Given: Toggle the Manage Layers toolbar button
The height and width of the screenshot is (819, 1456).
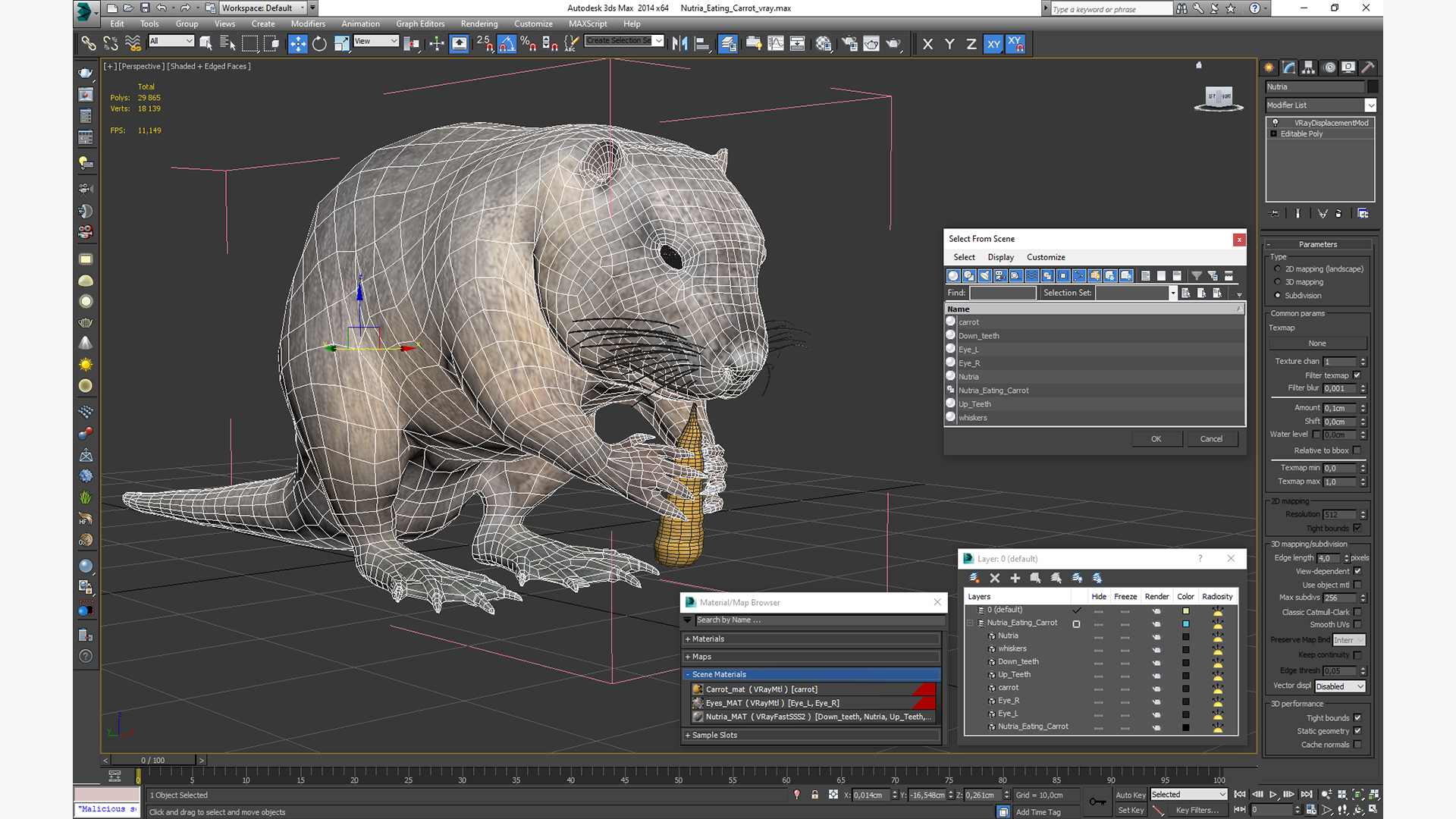Looking at the screenshot, I should coord(728,44).
